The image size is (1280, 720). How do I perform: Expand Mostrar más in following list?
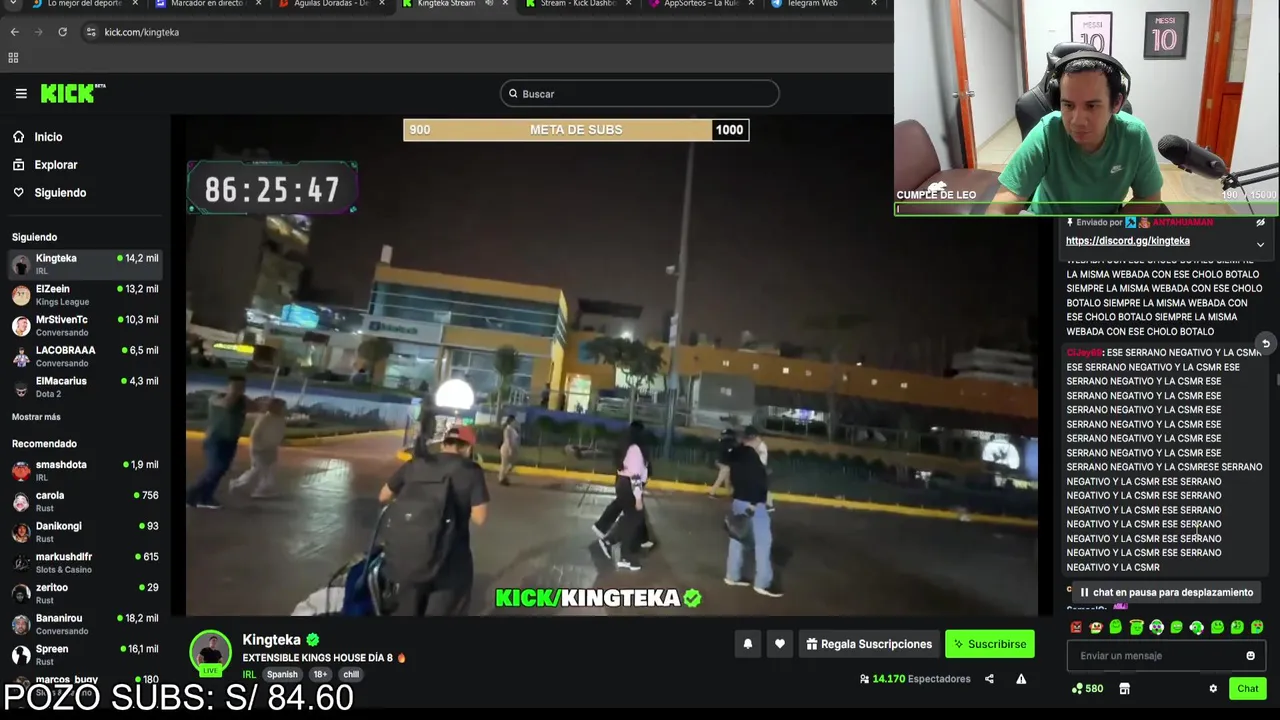pos(36,417)
